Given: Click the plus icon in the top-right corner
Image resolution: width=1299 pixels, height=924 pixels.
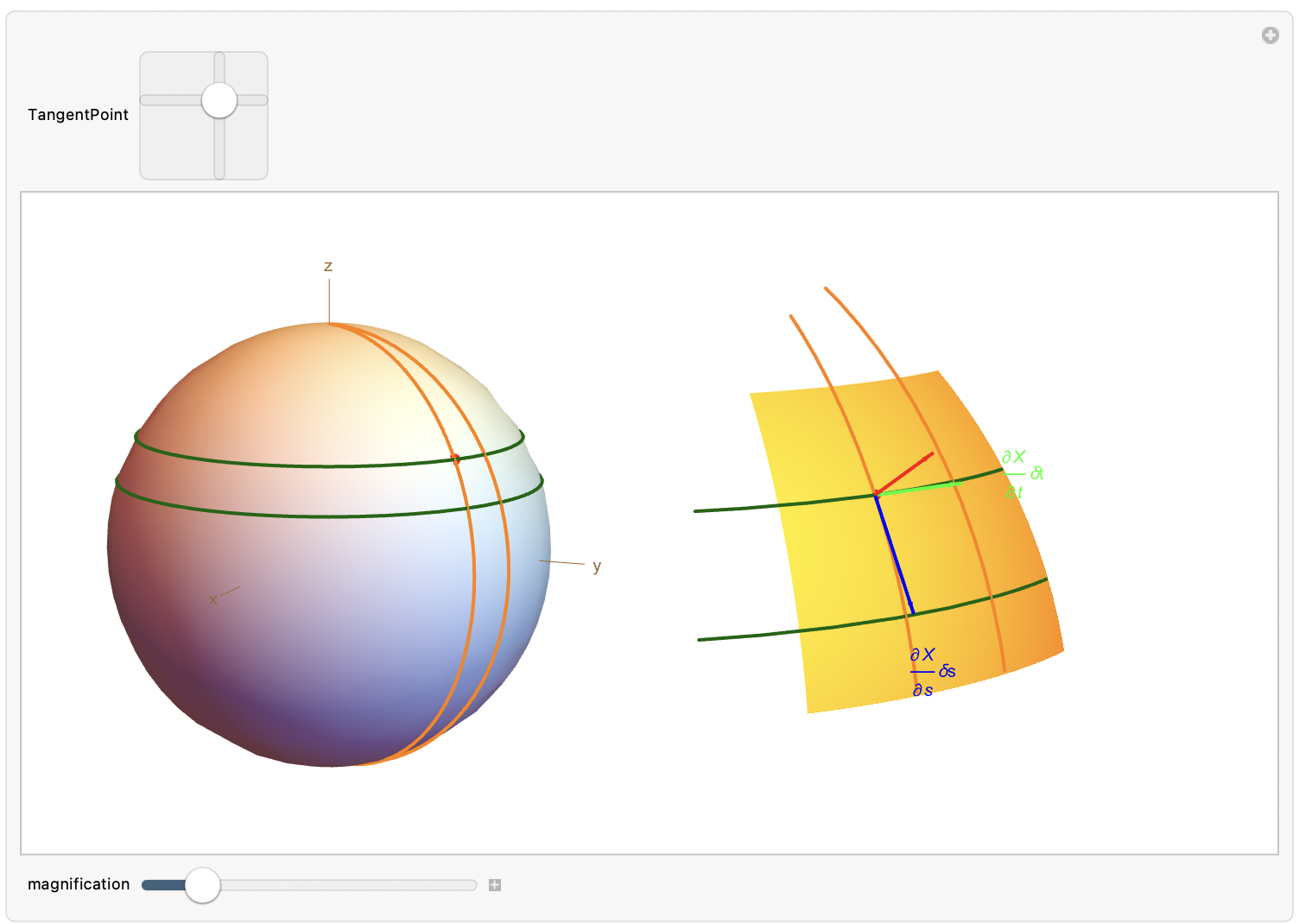Looking at the screenshot, I should click(1270, 35).
